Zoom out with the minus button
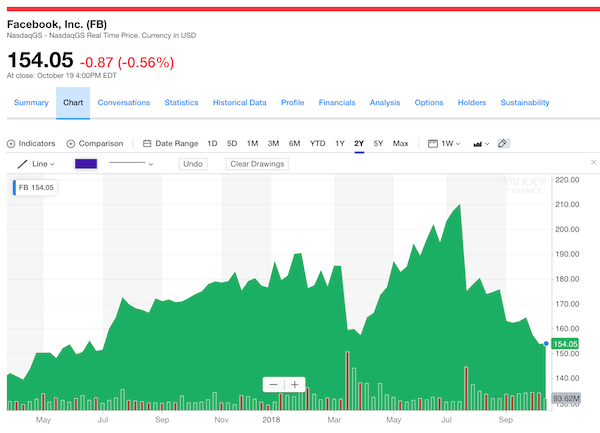This screenshot has width=600, height=433. point(274,384)
